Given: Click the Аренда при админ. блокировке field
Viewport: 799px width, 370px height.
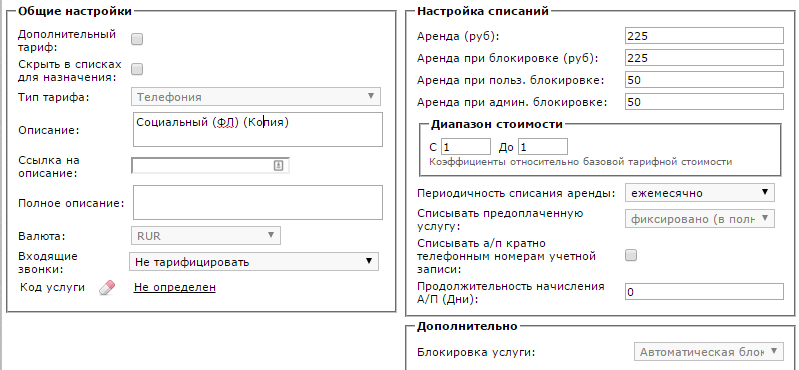Looking at the screenshot, I should (704, 101).
